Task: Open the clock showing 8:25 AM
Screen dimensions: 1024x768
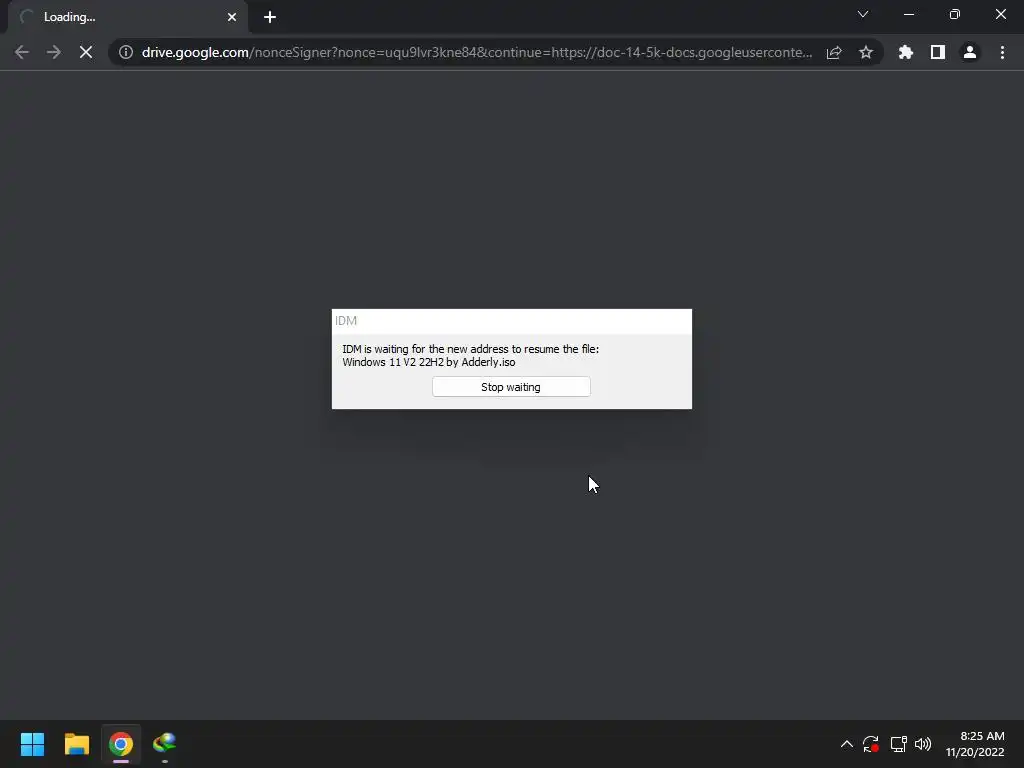Action: pyautogui.click(x=975, y=744)
